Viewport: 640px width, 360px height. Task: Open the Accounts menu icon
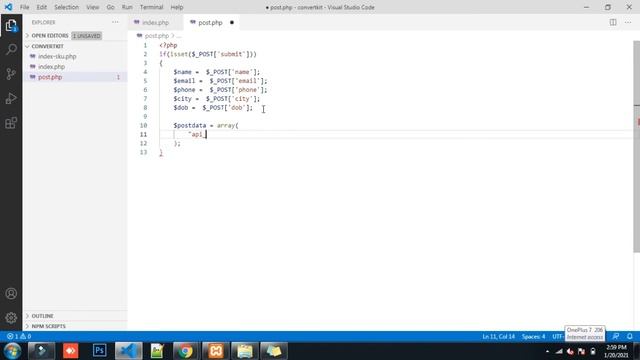point(11,293)
